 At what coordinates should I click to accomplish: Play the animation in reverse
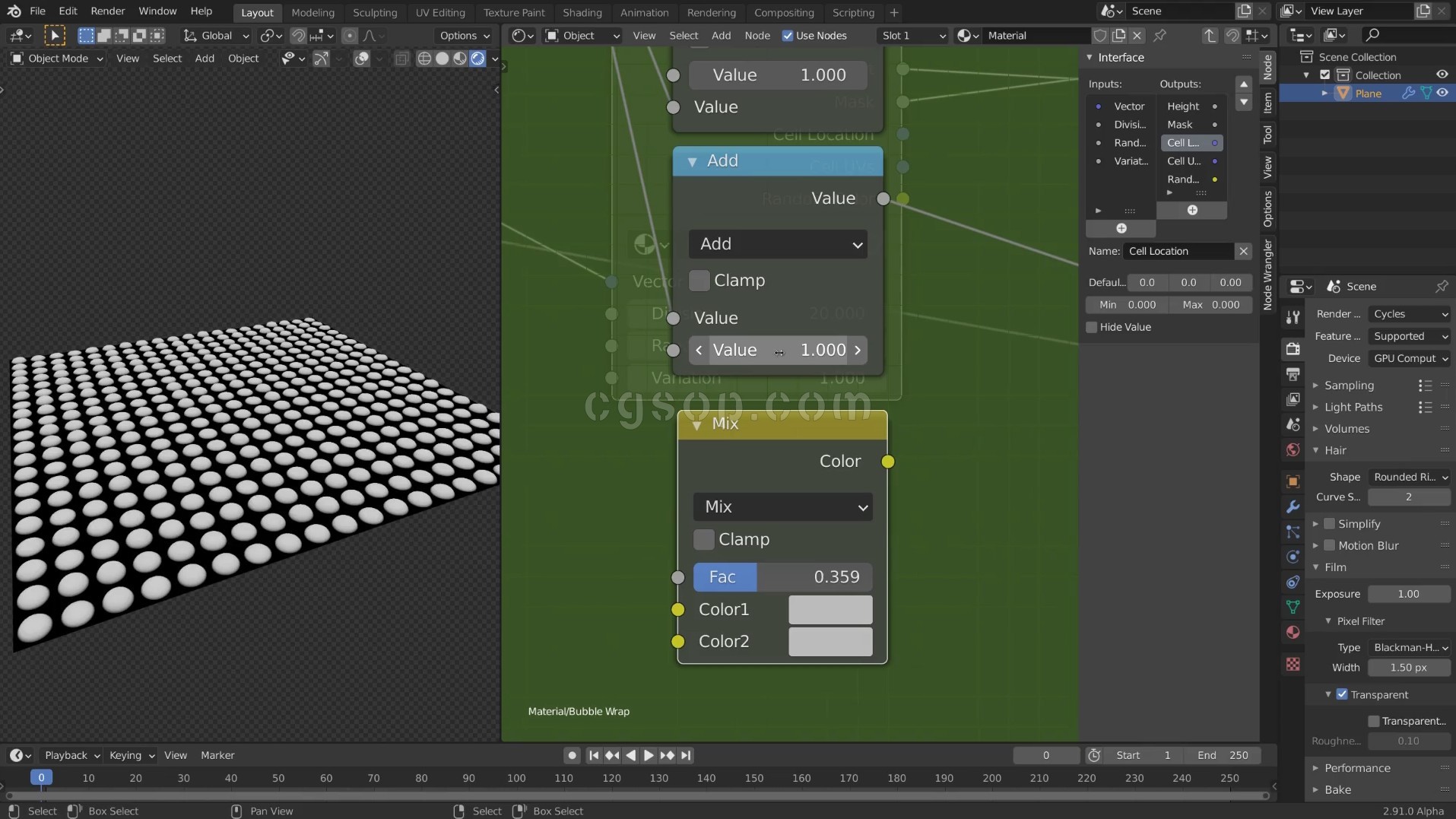point(630,755)
